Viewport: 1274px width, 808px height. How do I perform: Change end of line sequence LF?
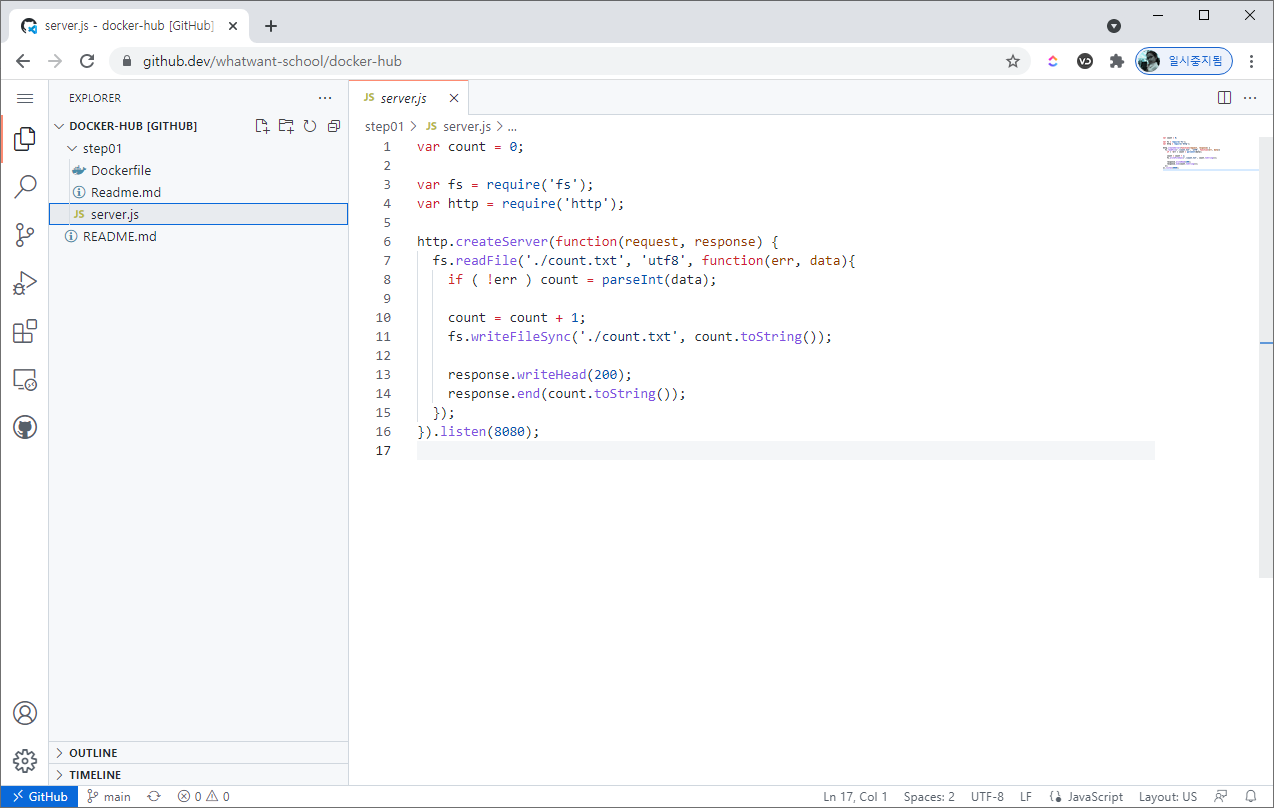pos(1026,797)
